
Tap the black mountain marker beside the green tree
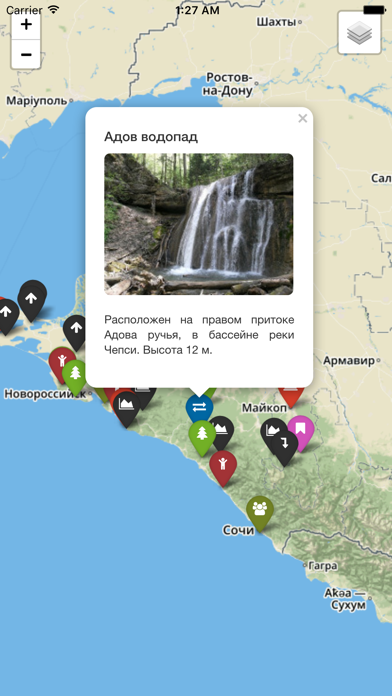pos(223,432)
